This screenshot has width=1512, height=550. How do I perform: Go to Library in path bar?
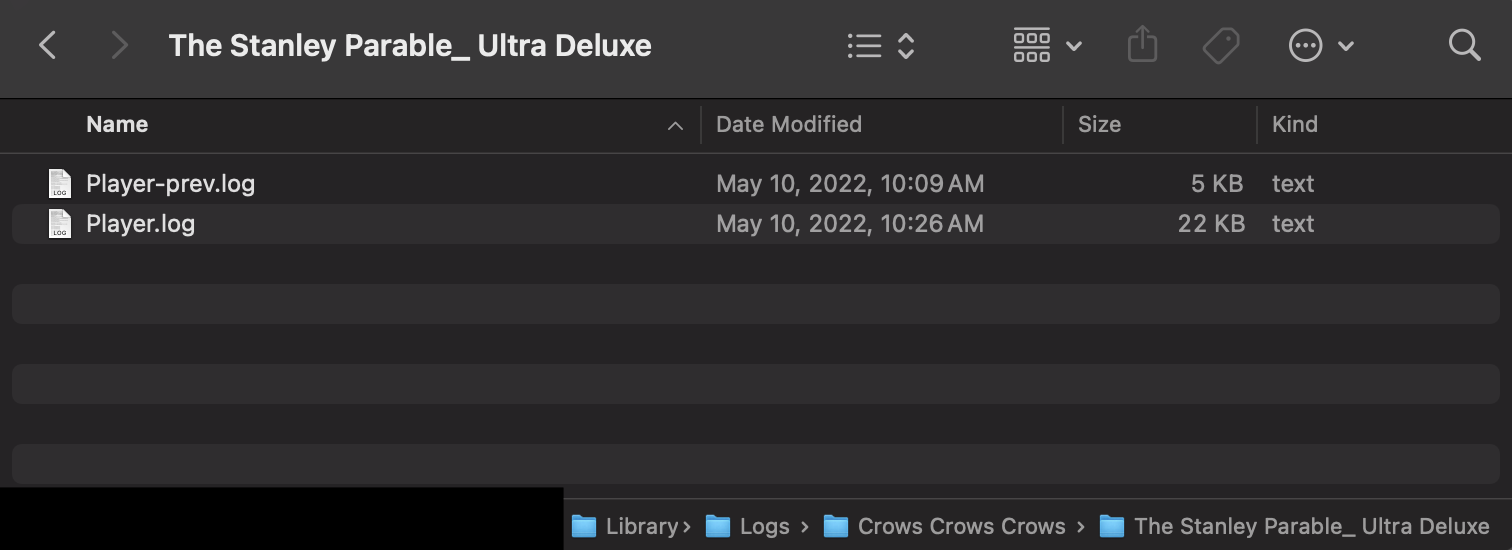(641, 526)
